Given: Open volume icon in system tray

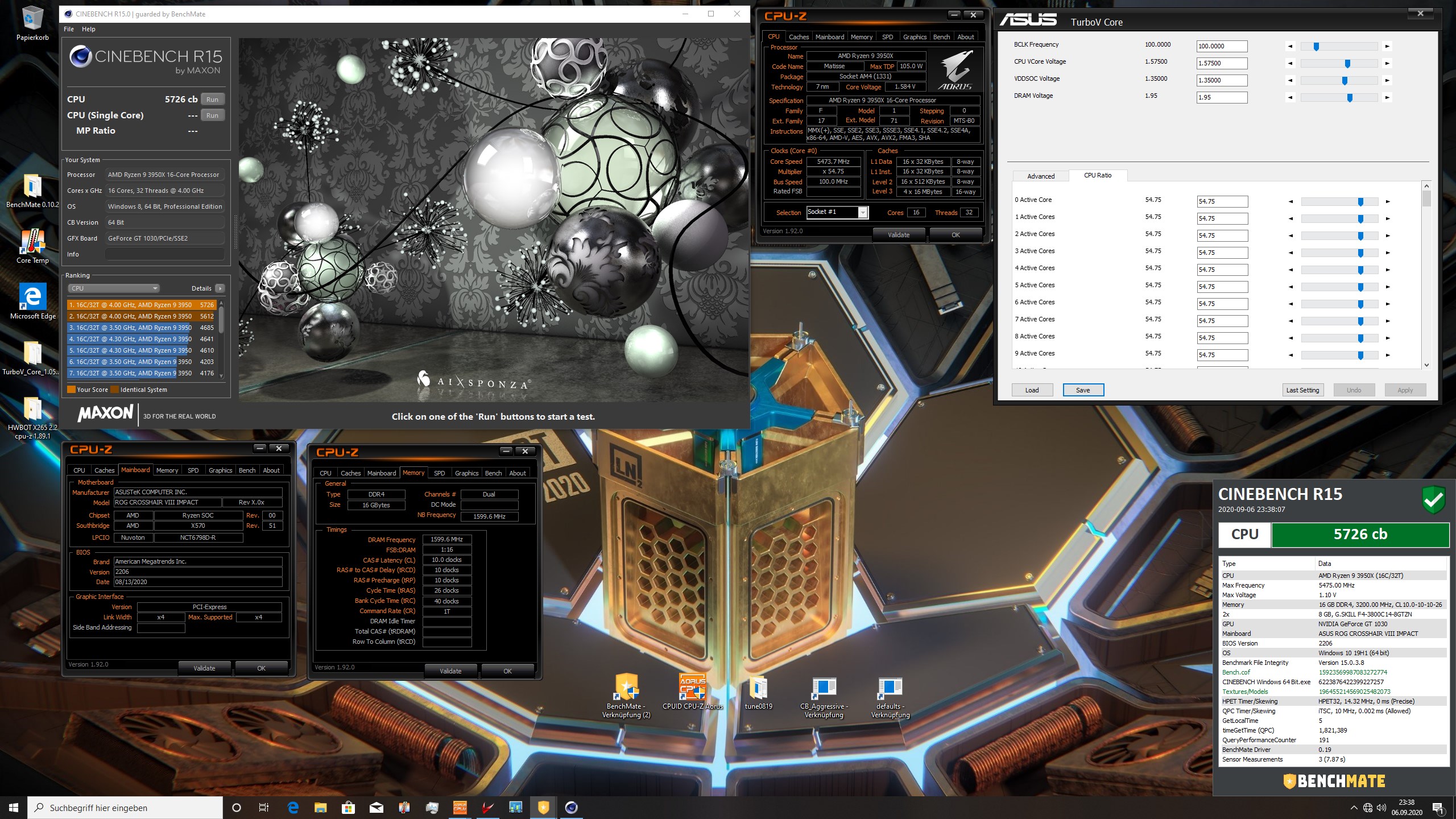Looking at the screenshot, I should [1381, 808].
